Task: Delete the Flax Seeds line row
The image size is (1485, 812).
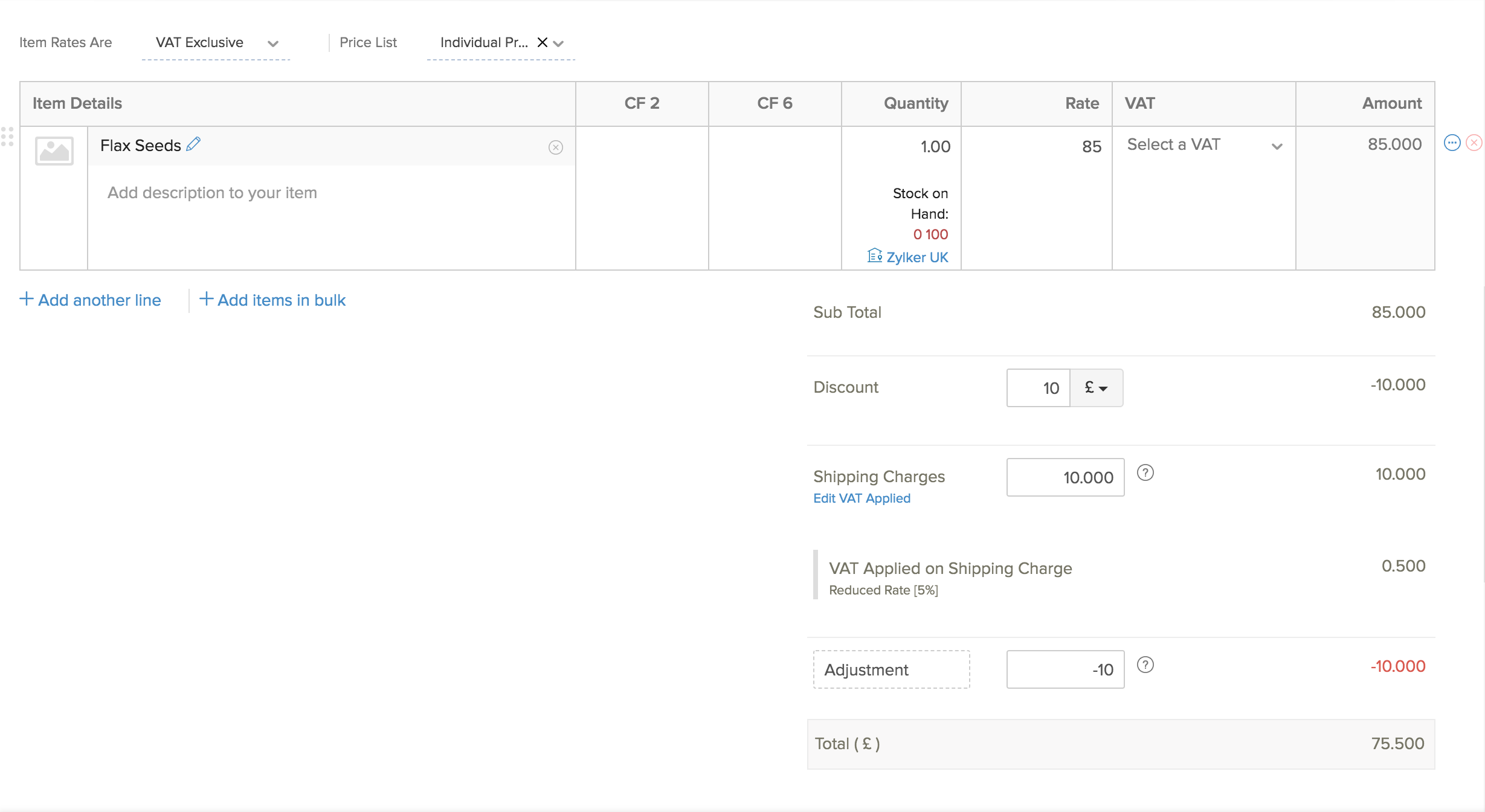Action: [1474, 143]
